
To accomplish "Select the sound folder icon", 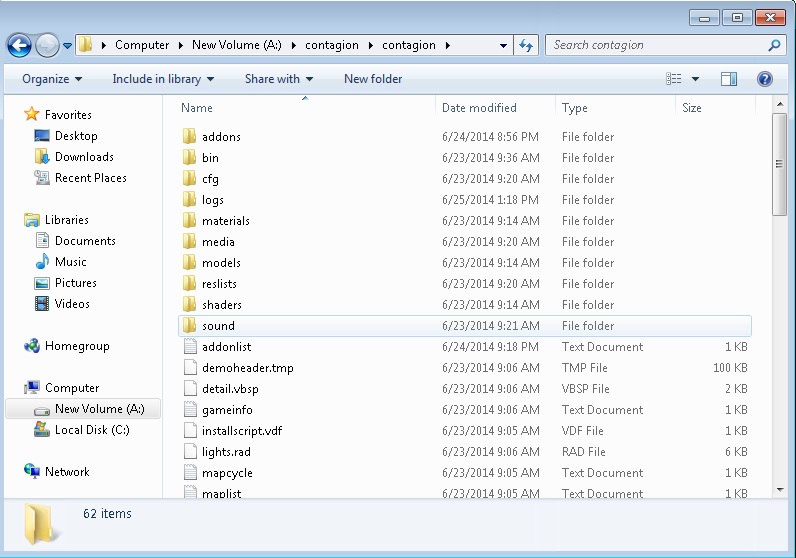I will 189,325.
